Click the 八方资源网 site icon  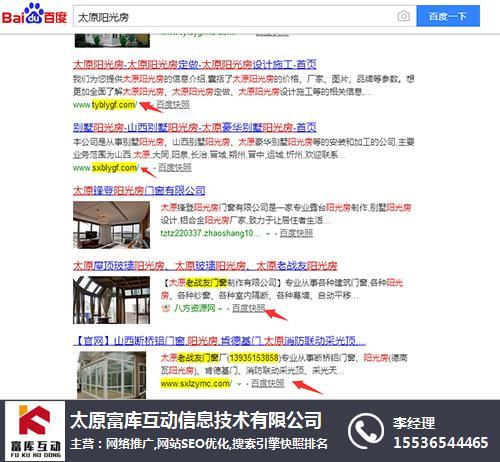click(x=165, y=308)
